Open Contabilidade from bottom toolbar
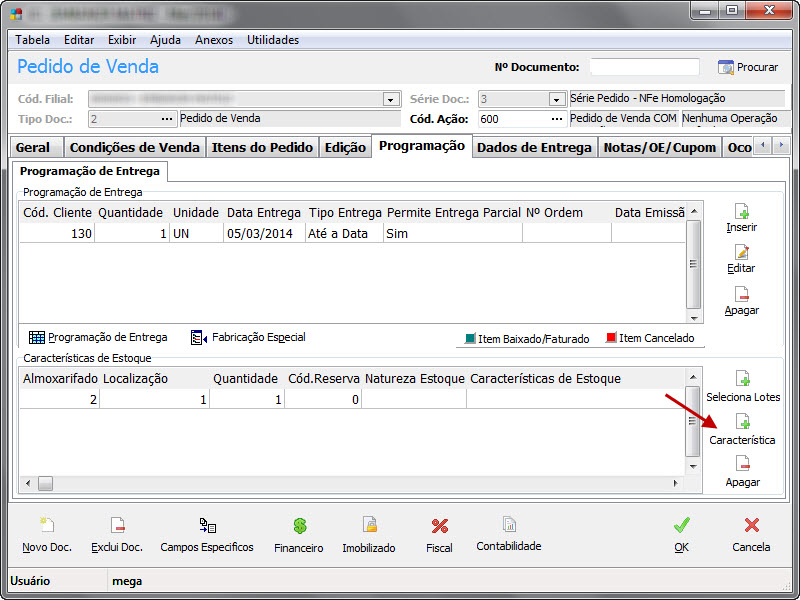The image size is (800, 600). pyautogui.click(x=509, y=525)
